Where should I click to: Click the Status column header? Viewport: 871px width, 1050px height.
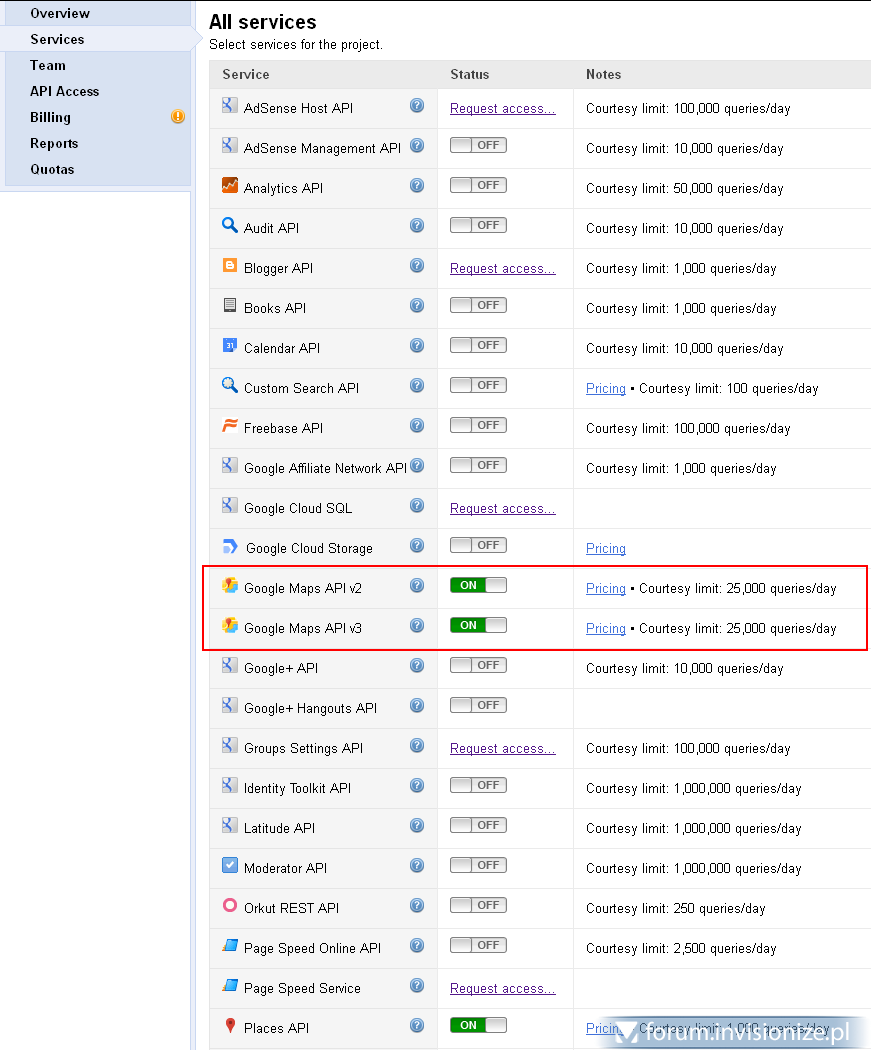point(469,74)
